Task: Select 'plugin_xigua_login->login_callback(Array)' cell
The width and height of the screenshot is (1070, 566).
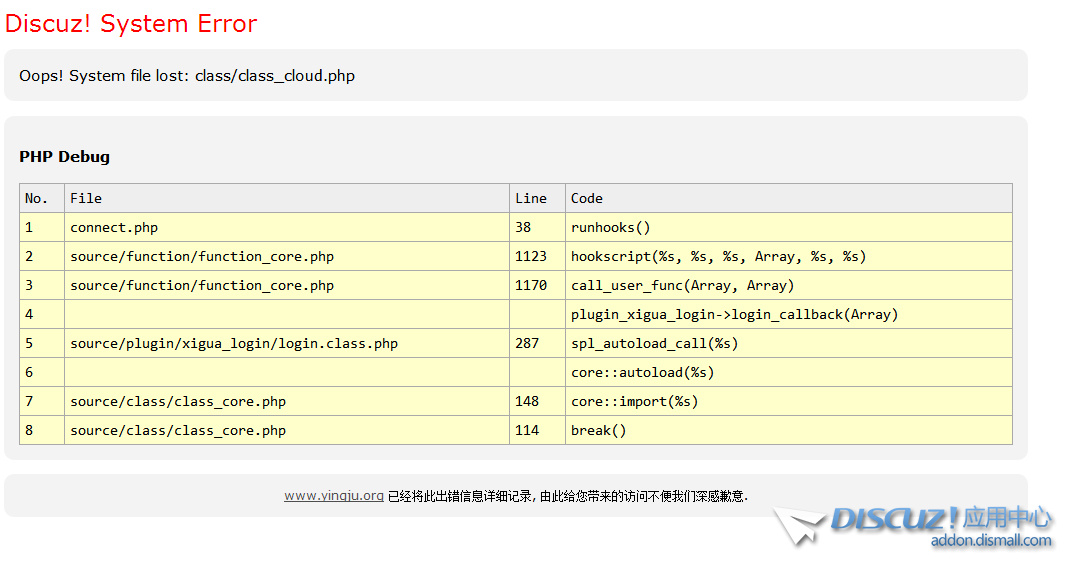Action: point(789,315)
